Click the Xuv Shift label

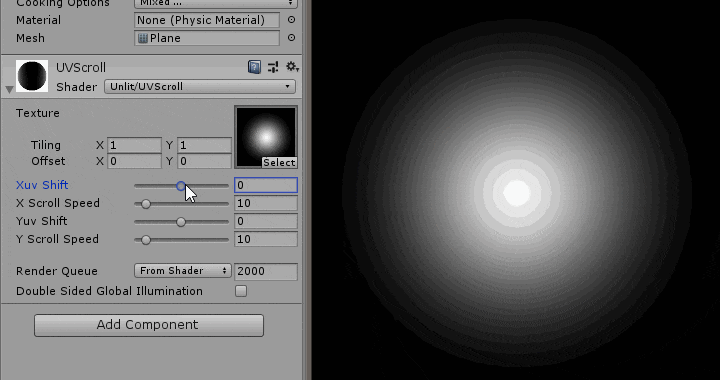pos(42,185)
